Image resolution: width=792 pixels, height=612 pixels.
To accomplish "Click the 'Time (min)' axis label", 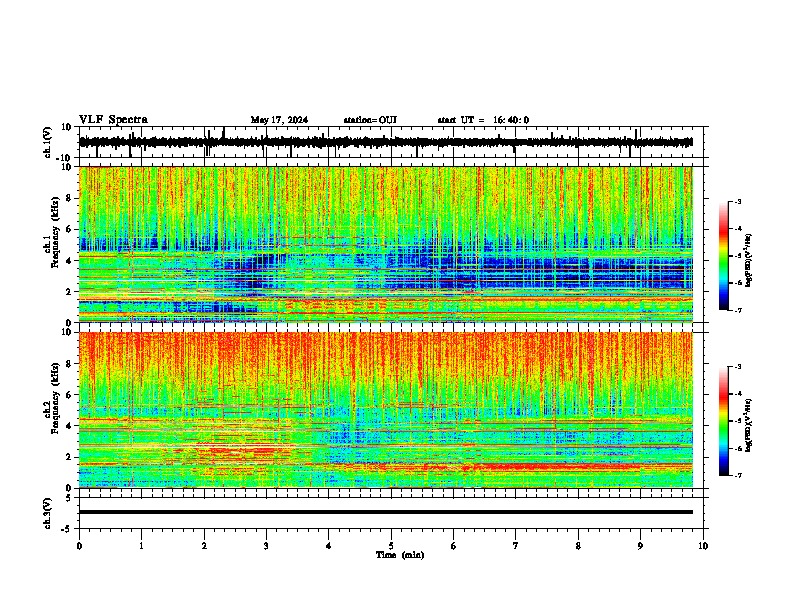I will pos(400,555).
